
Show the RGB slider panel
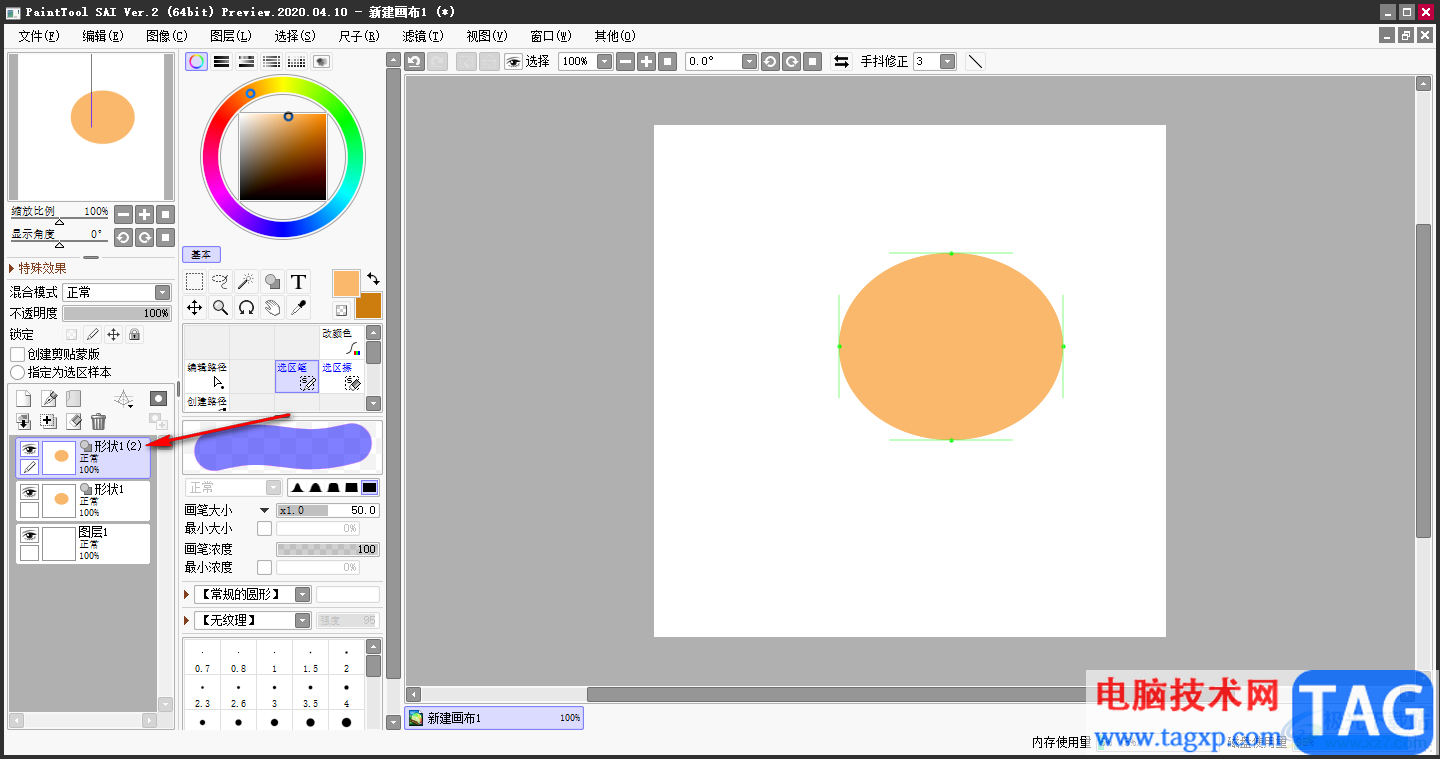[222, 61]
